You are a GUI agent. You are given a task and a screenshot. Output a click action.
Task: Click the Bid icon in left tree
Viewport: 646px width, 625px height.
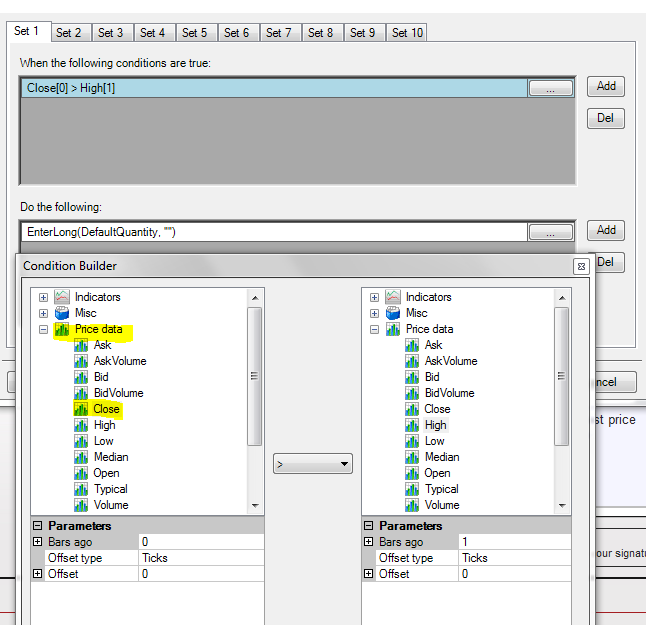81,377
